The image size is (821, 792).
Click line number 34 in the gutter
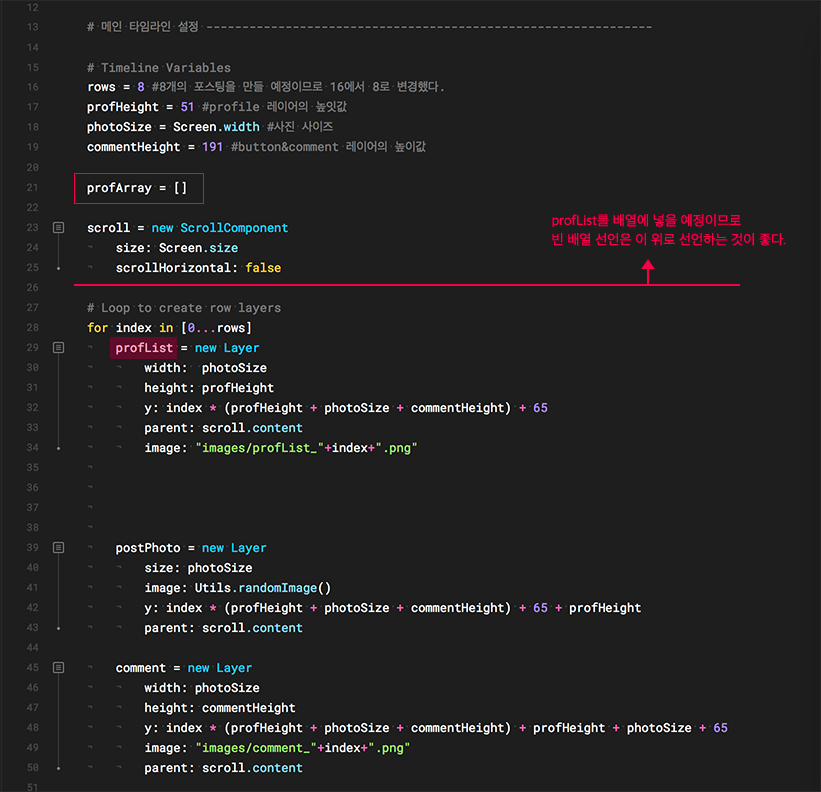pos(32,448)
